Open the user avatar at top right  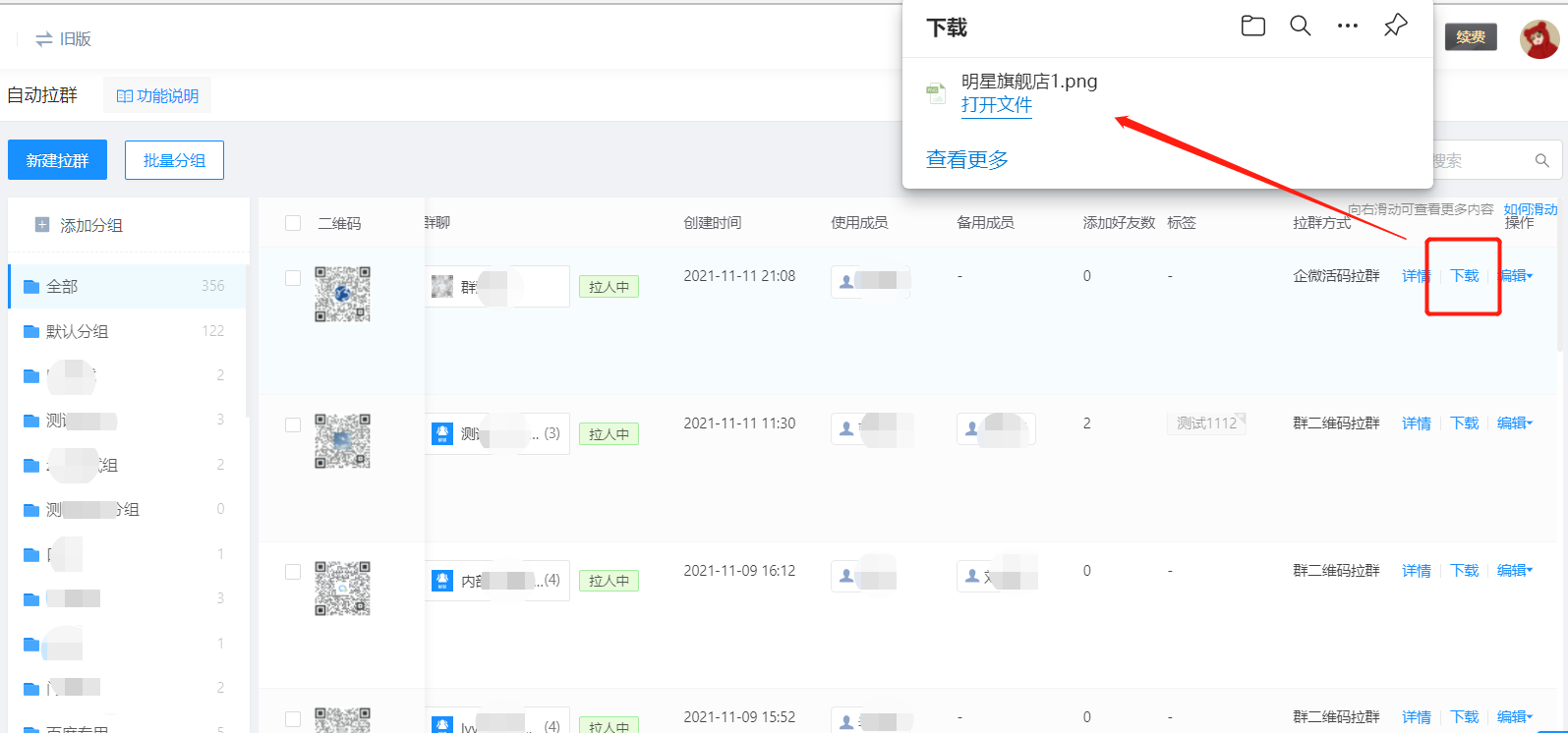tap(1539, 38)
